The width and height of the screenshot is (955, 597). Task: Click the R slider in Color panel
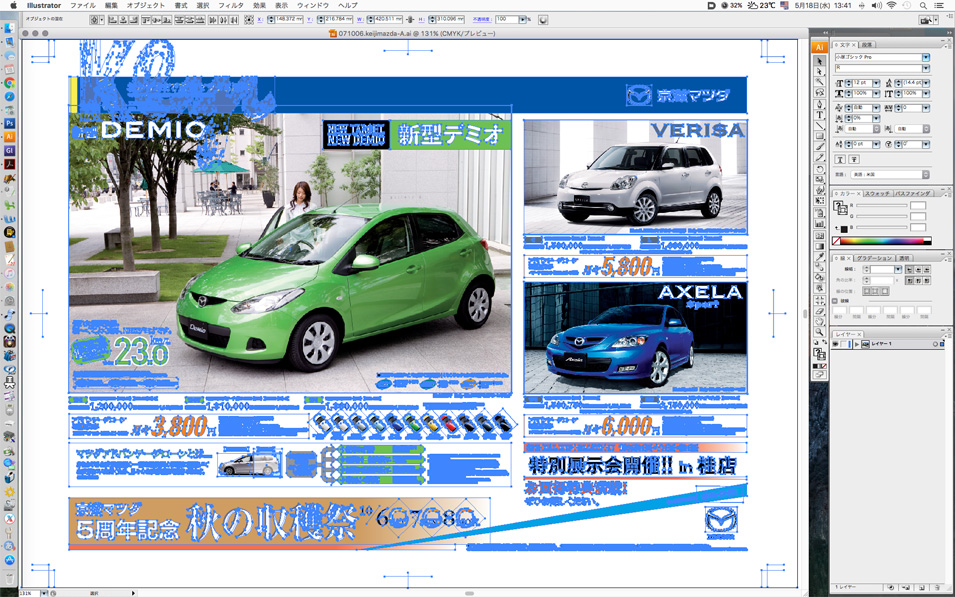(x=881, y=205)
